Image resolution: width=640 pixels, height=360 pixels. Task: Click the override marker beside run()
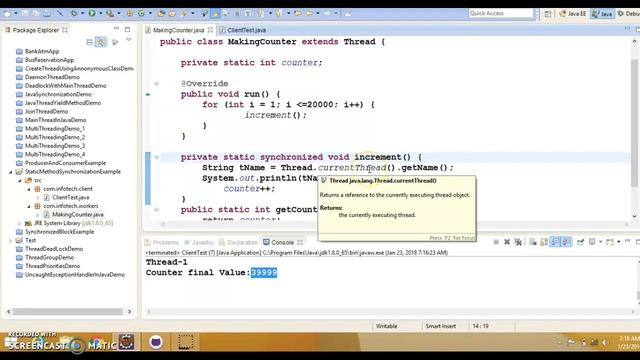pos(148,94)
